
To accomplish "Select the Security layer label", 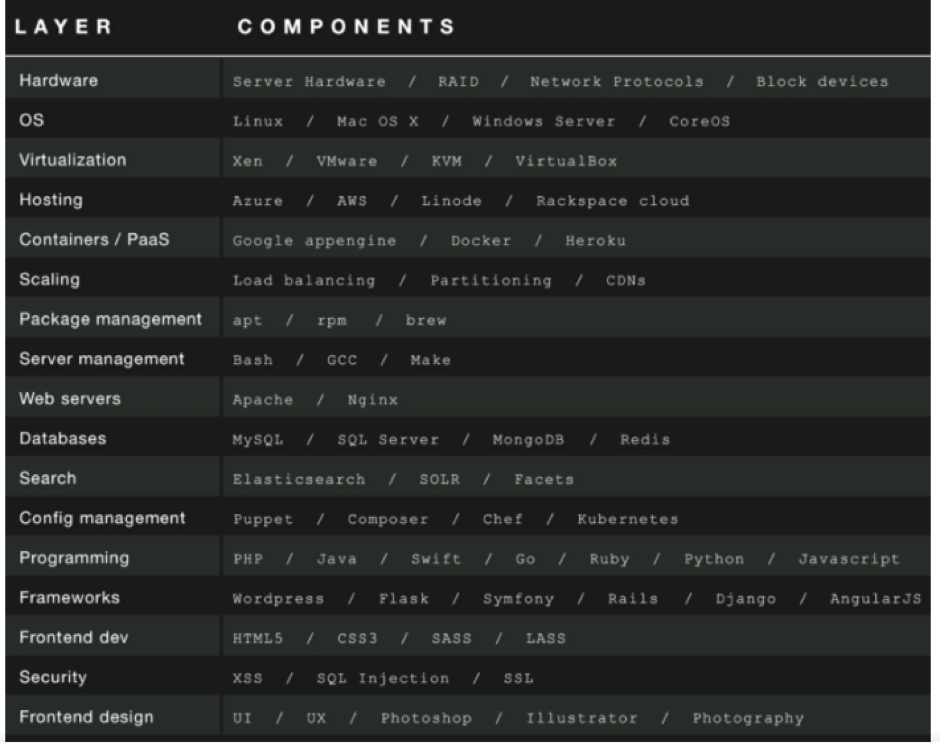I will point(53,677).
